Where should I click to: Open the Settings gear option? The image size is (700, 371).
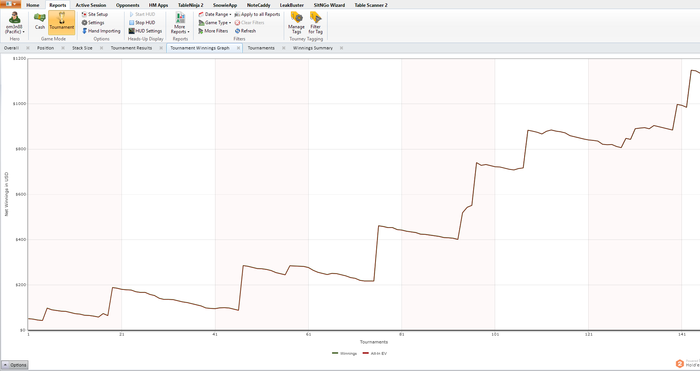(93, 22)
